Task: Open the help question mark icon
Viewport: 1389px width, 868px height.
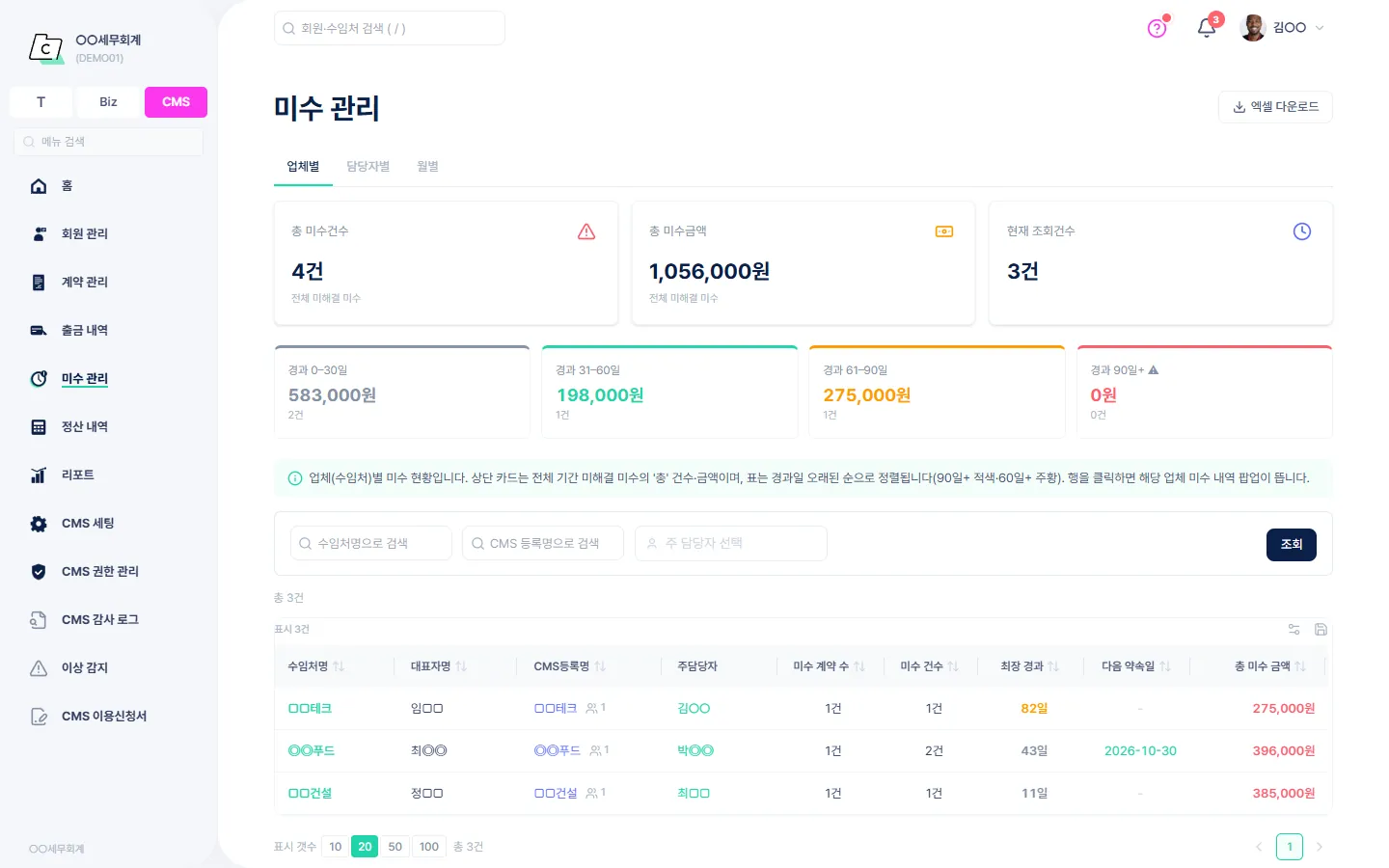Action: (1157, 28)
